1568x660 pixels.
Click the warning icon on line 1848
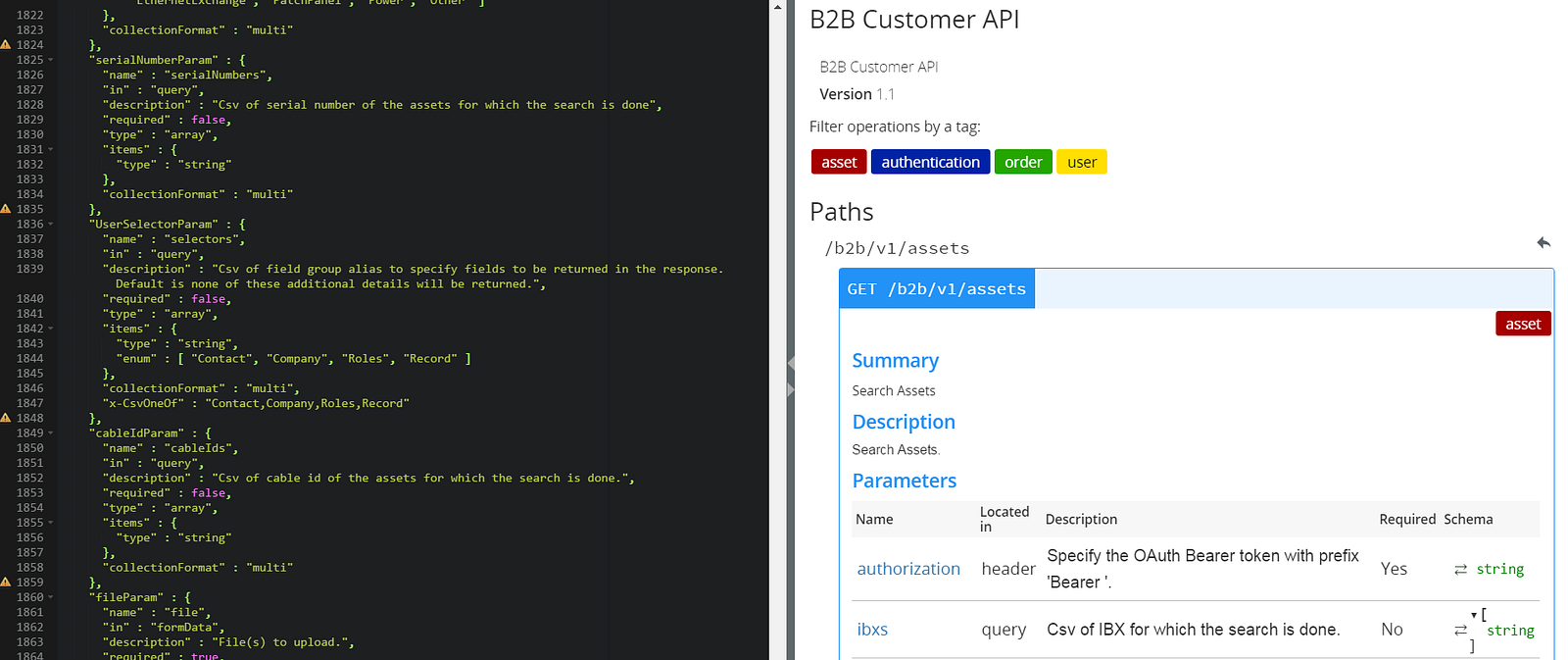point(6,418)
